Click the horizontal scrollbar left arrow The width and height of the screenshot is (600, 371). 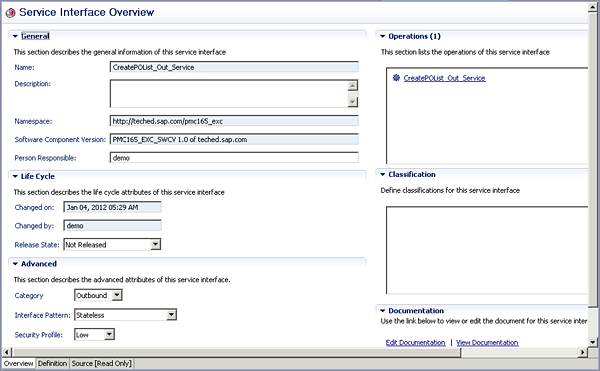pos(7,352)
